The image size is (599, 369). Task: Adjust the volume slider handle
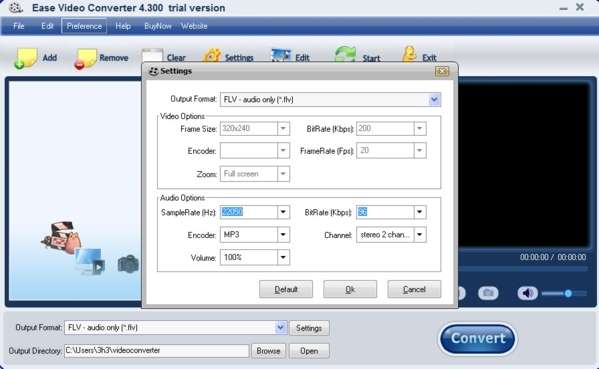[x=568, y=293]
